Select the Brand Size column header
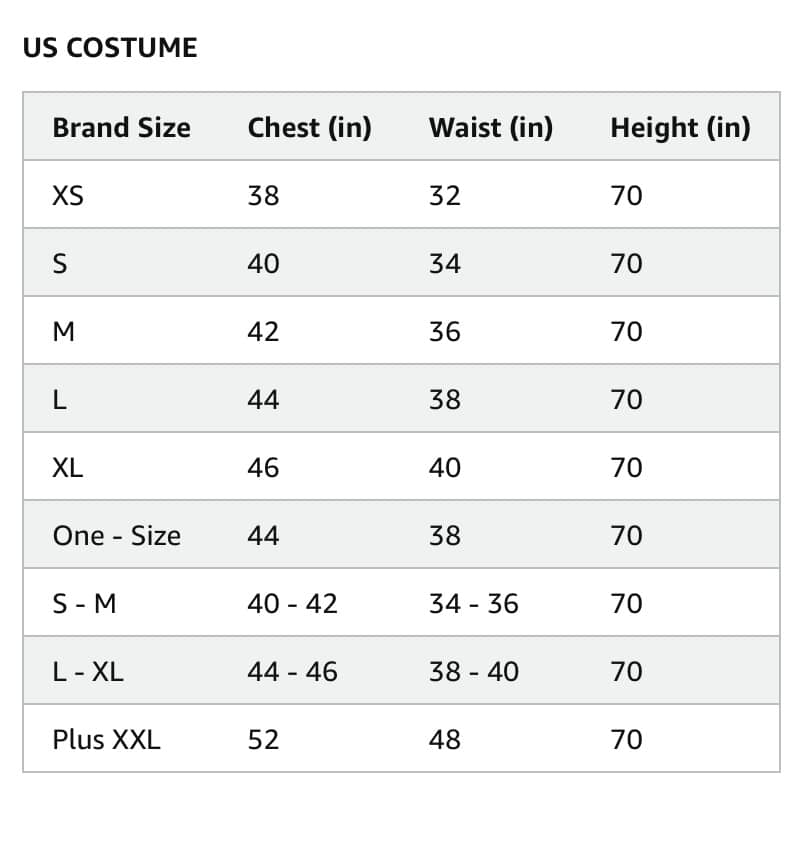 (122, 128)
